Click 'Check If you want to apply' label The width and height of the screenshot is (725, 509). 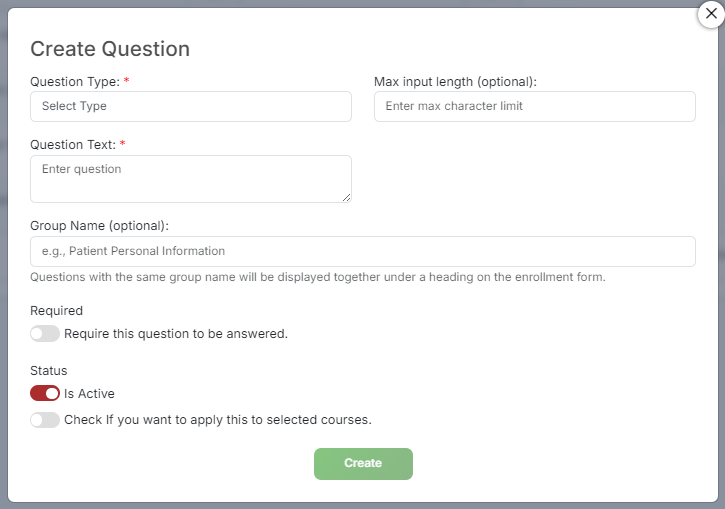(x=218, y=420)
